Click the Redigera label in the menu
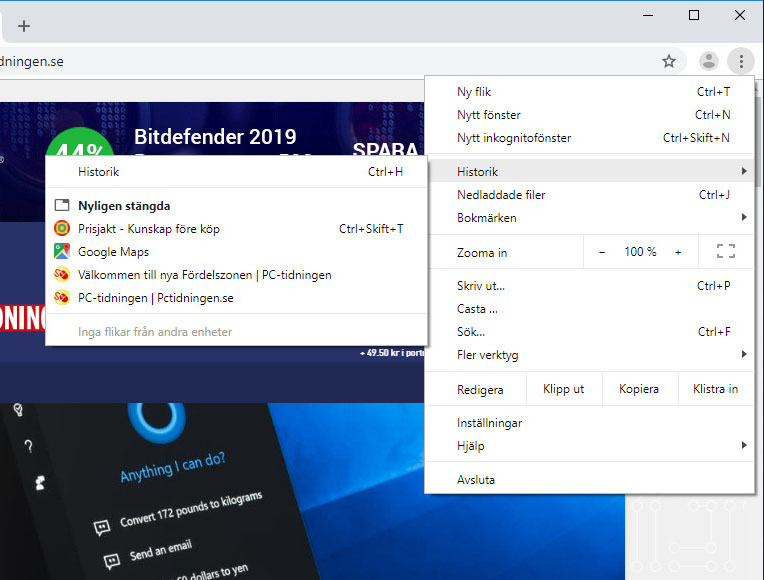 pos(479,389)
